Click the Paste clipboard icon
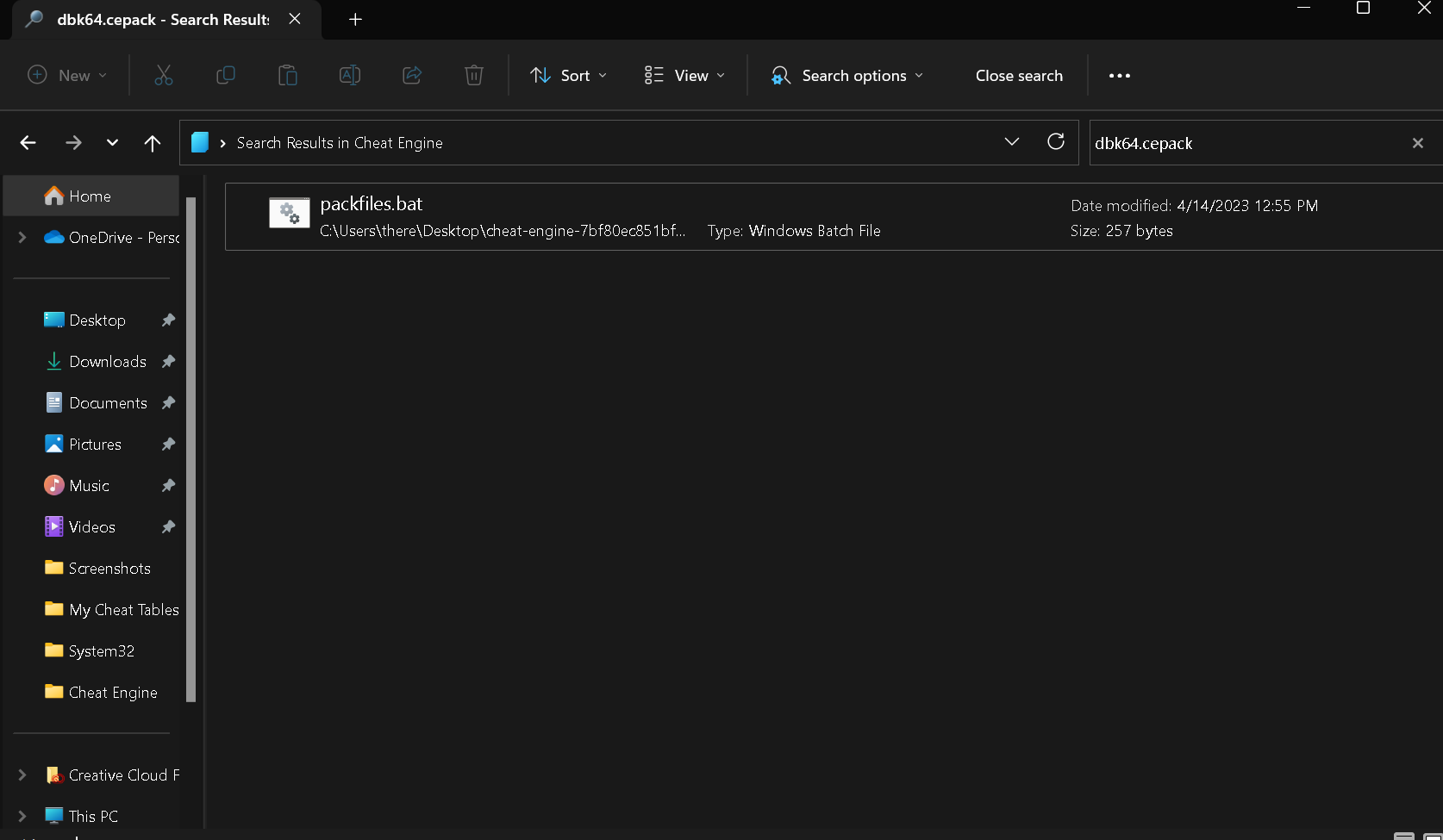The width and height of the screenshot is (1443, 840). (x=288, y=76)
